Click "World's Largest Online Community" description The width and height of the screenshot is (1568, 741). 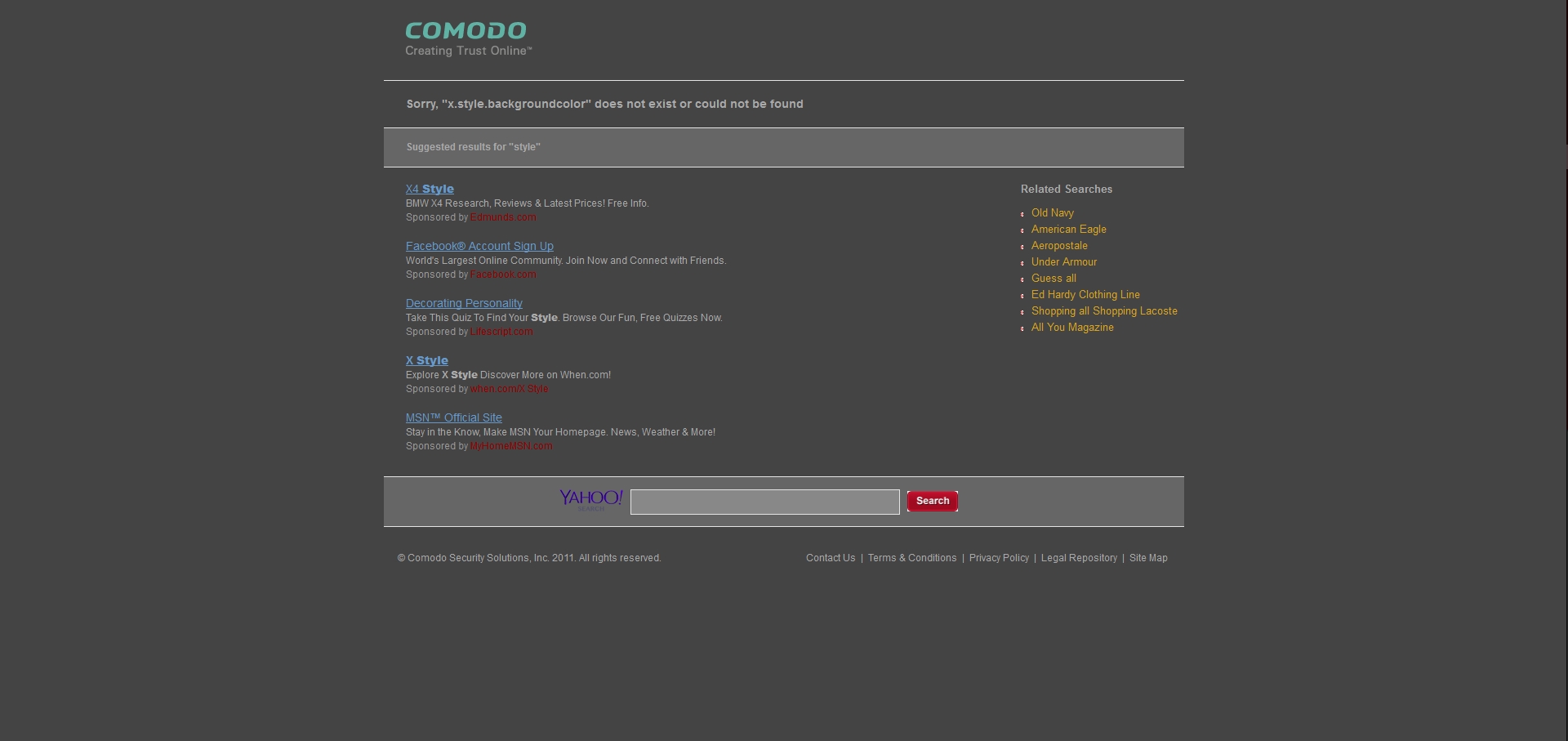coord(566,261)
